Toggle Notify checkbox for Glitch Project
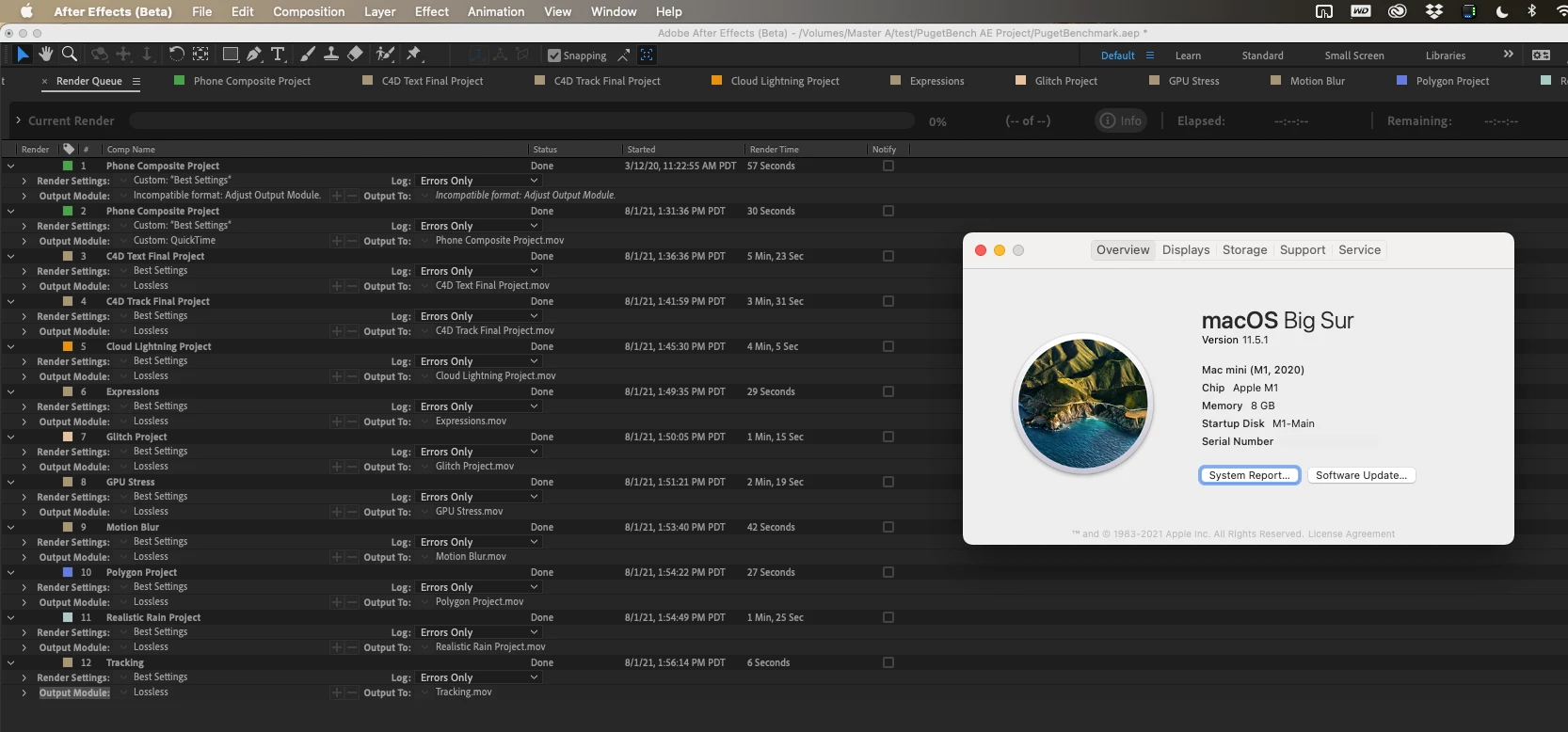The image size is (1568, 732). point(888,437)
